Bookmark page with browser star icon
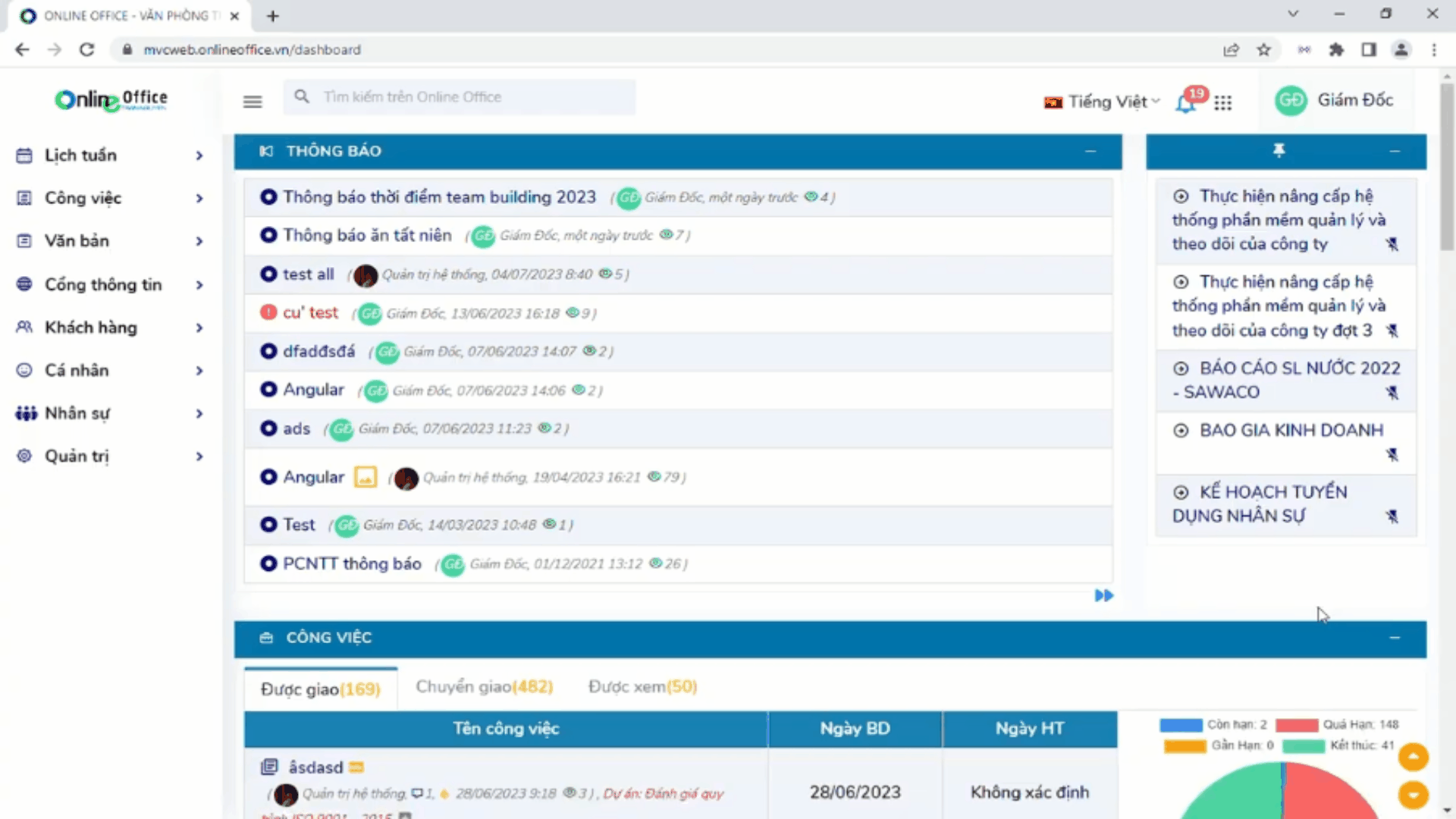 (x=1263, y=49)
